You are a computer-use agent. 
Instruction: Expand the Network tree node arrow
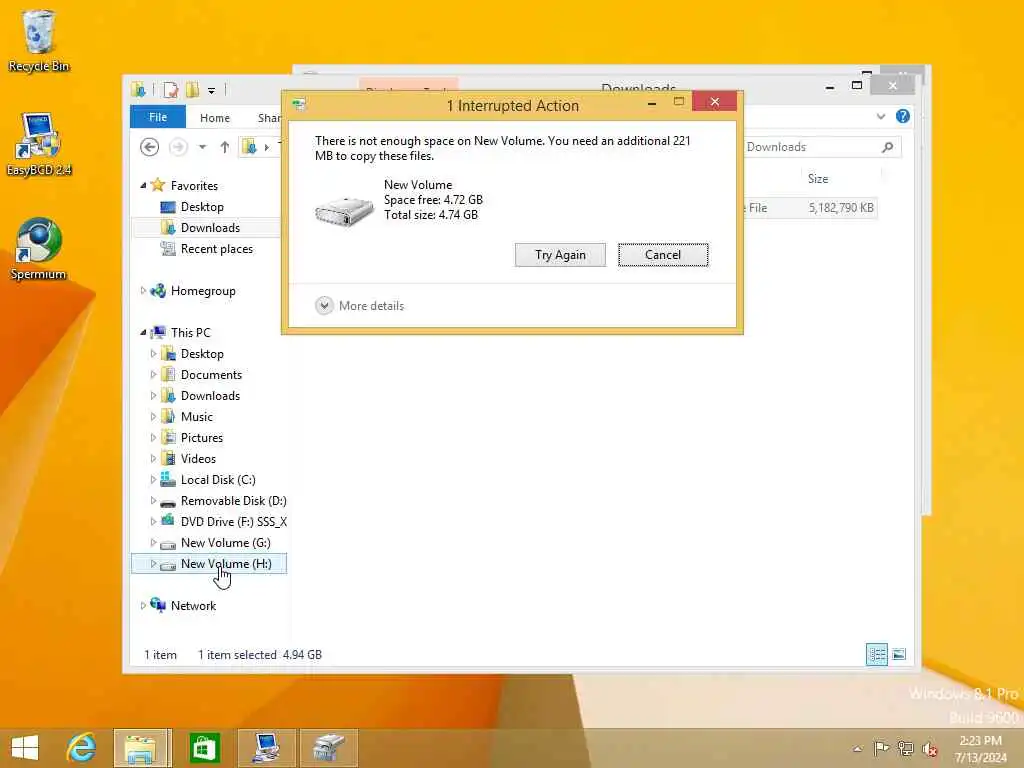(143, 605)
